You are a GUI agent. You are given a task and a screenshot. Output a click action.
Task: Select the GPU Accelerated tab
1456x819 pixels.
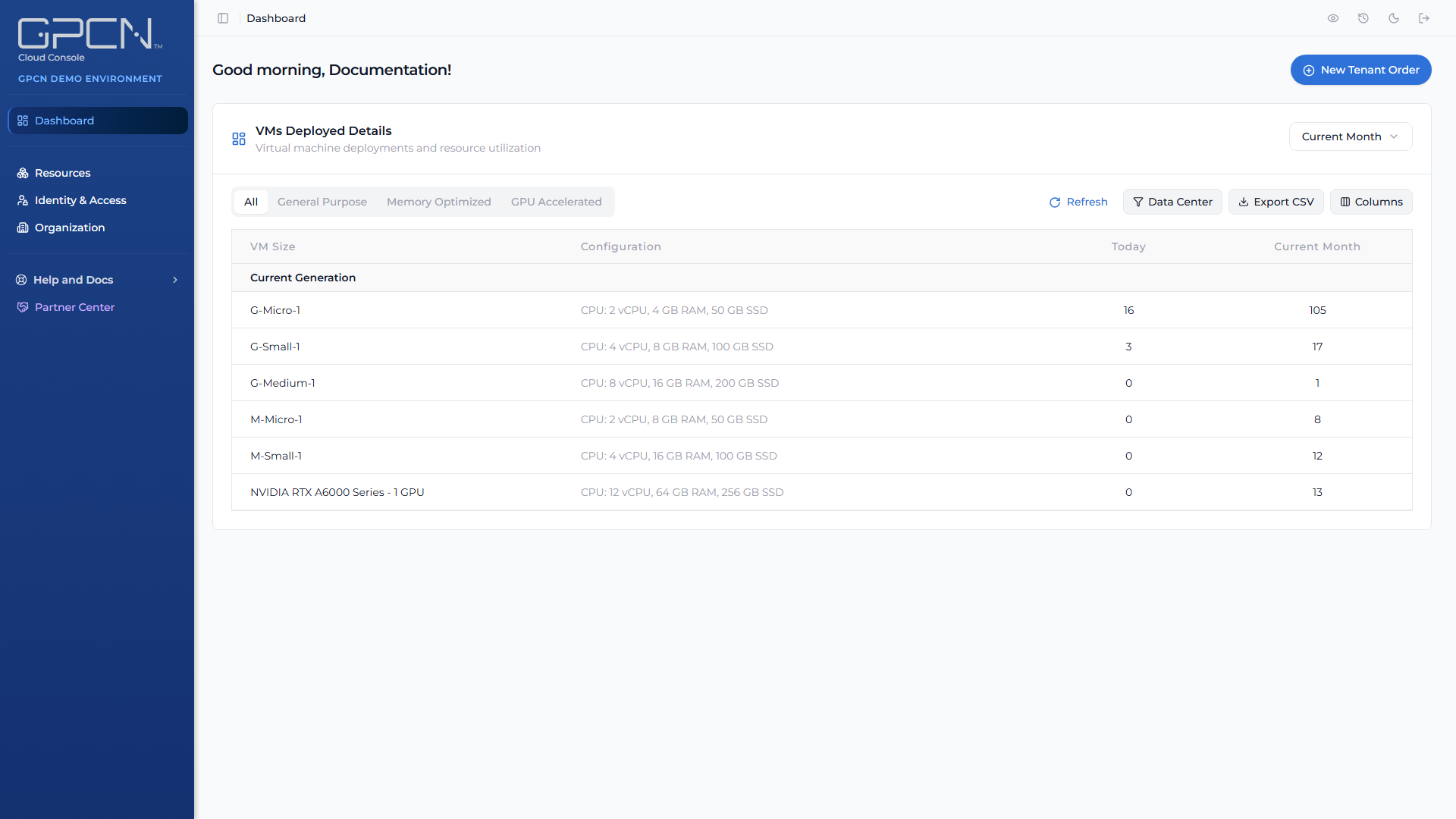(557, 202)
